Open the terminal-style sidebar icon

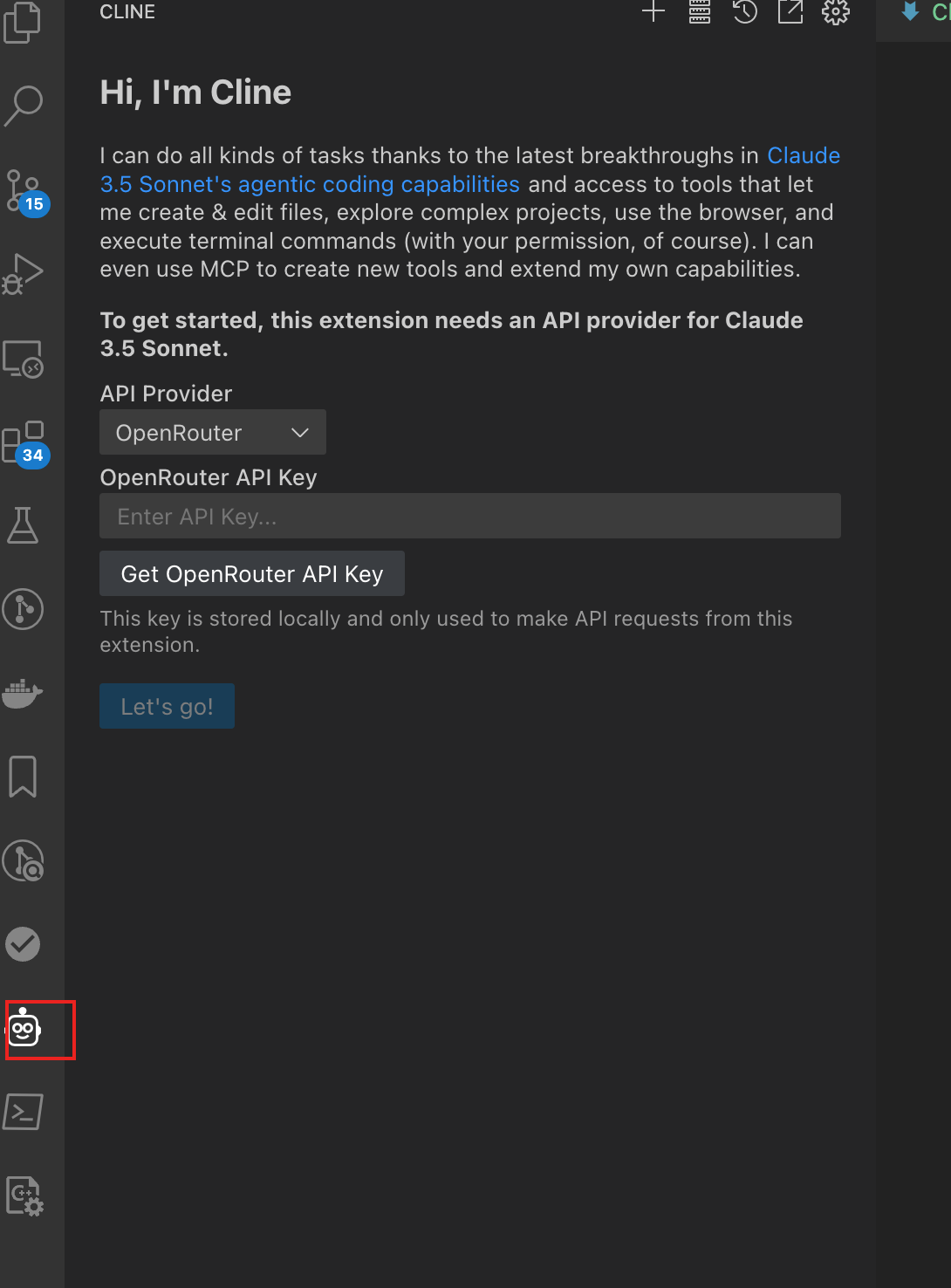click(24, 1112)
